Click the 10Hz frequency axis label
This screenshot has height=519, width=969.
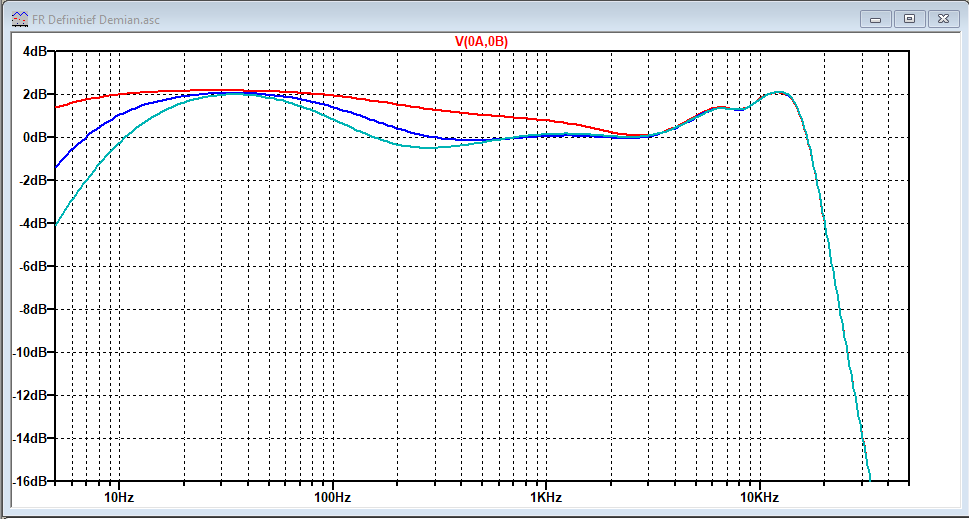(x=119, y=497)
